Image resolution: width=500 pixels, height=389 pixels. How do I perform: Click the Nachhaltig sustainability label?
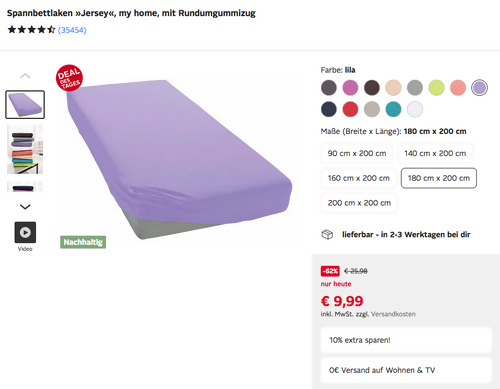pyautogui.click(x=83, y=242)
